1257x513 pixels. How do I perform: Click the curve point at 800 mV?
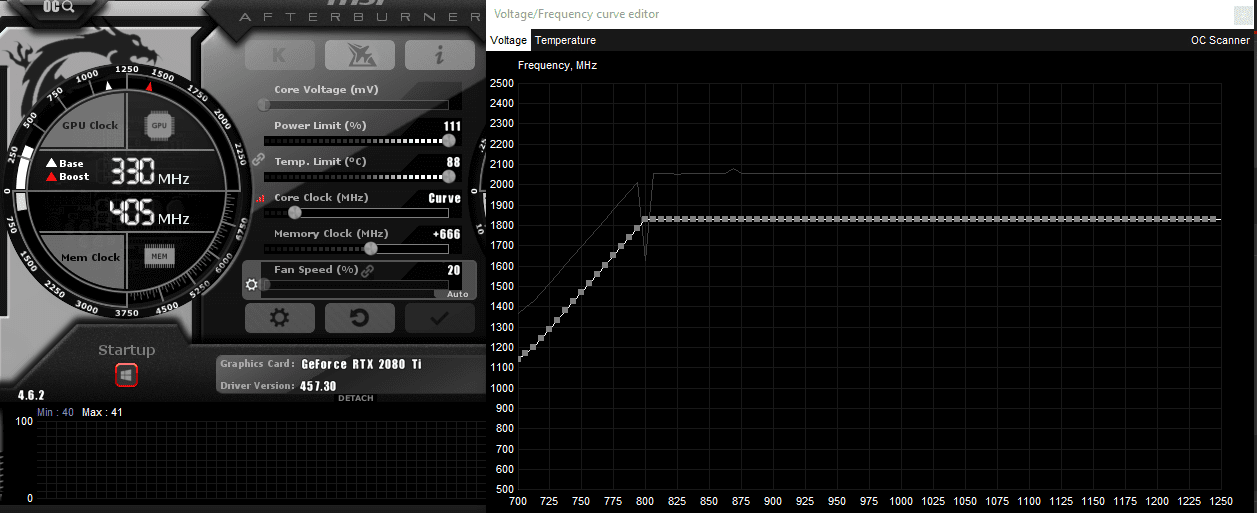pyautogui.click(x=645, y=218)
